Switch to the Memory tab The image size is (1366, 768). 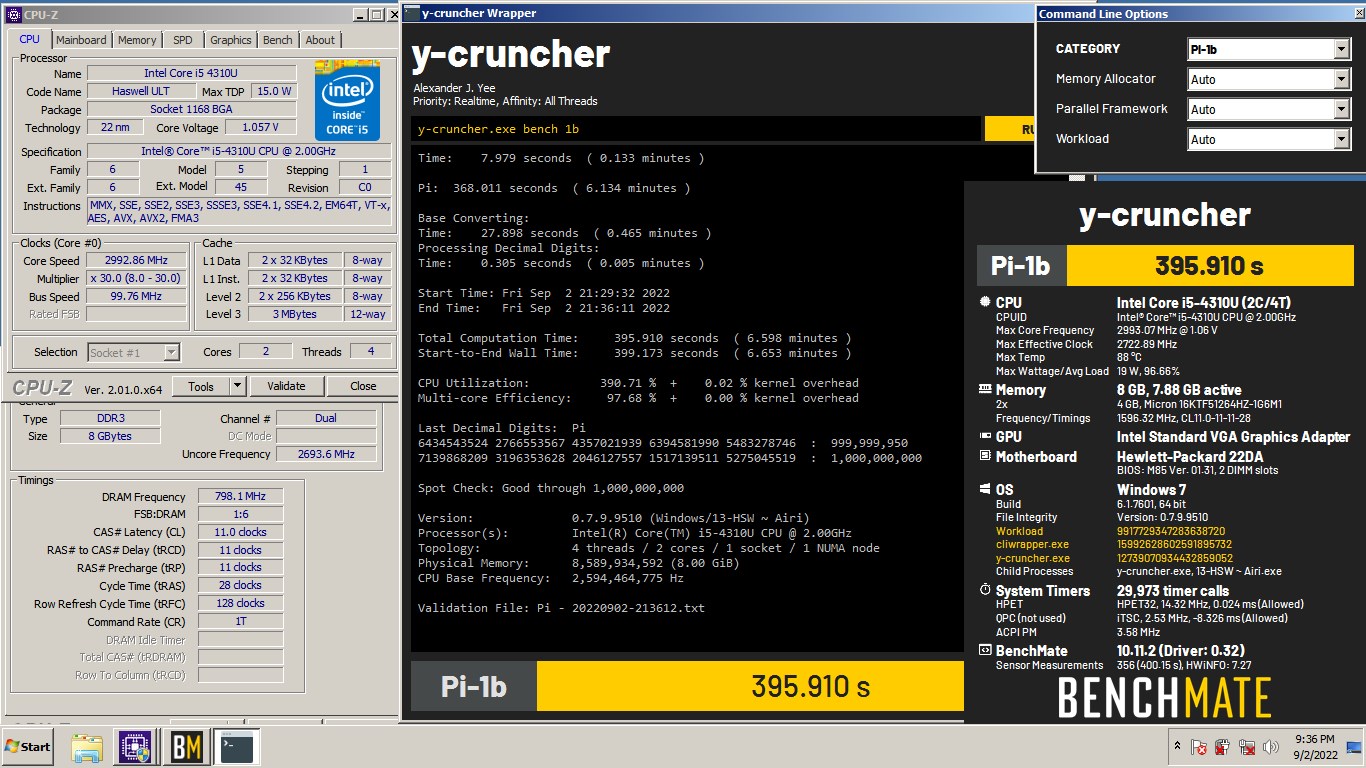[137, 40]
